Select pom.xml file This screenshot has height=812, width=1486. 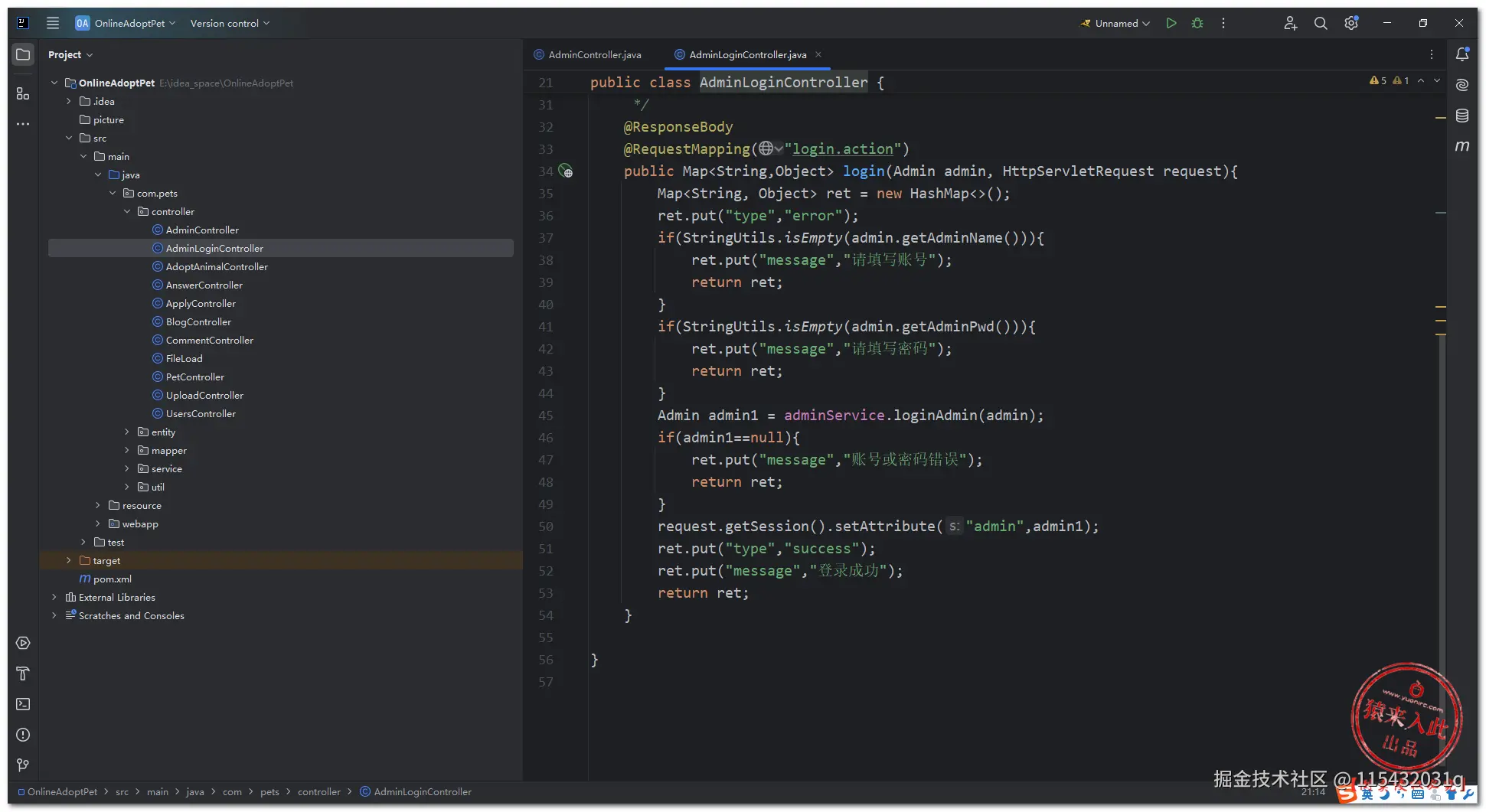point(106,579)
